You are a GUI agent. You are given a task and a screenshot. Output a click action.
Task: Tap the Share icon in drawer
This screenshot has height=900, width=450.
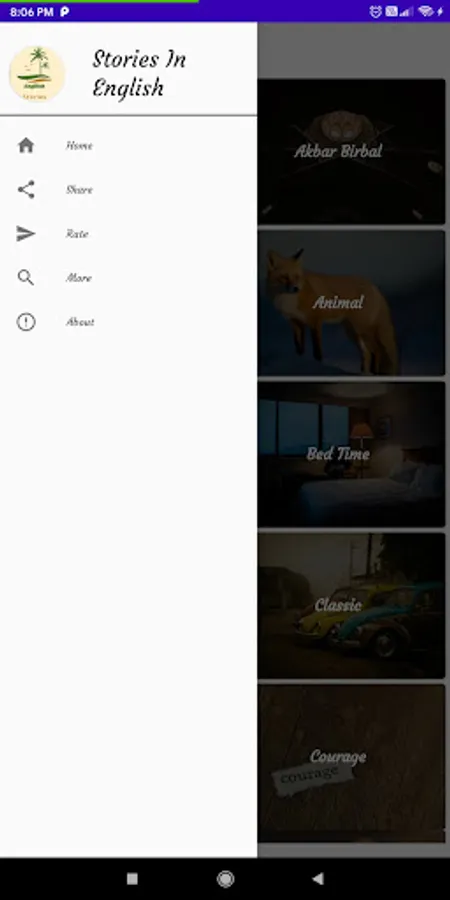(x=26, y=189)
